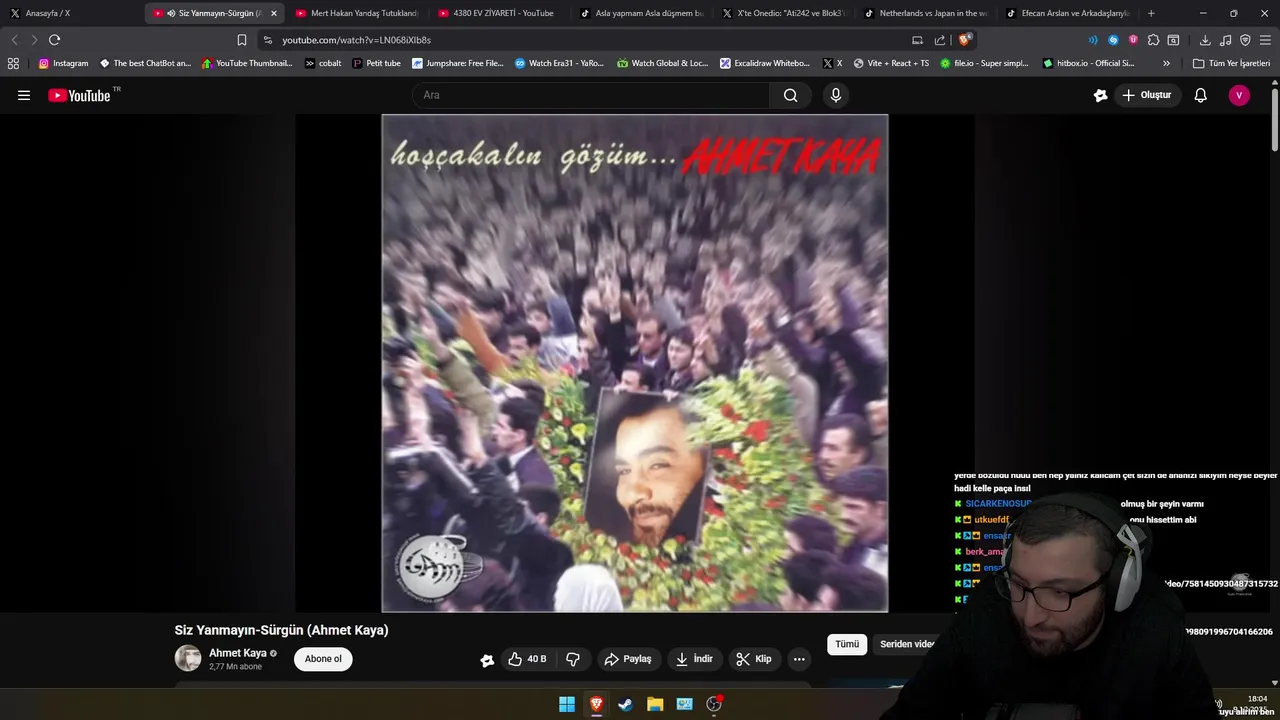Show hidden bookmarks overflow chevron
The height and width of the screenshot is (720, 1280).
(1166, 63)
